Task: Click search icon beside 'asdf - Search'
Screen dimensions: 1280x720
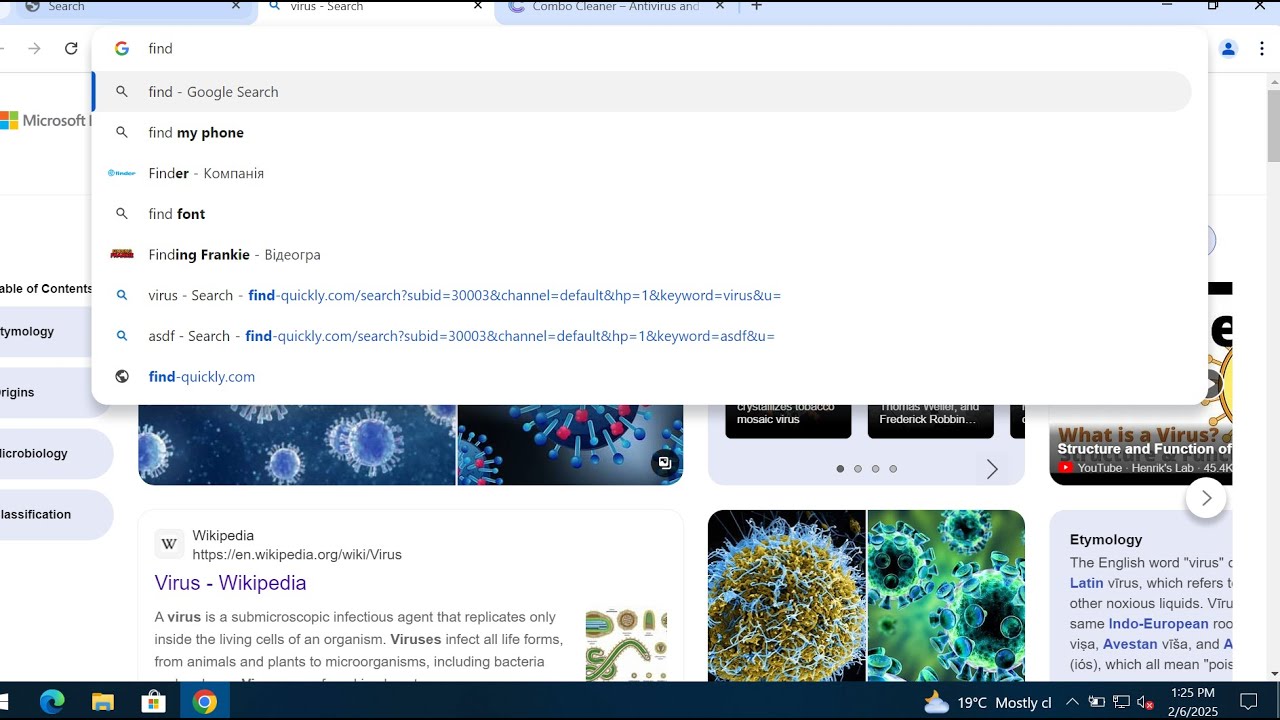Action: (x=122, y=336)
